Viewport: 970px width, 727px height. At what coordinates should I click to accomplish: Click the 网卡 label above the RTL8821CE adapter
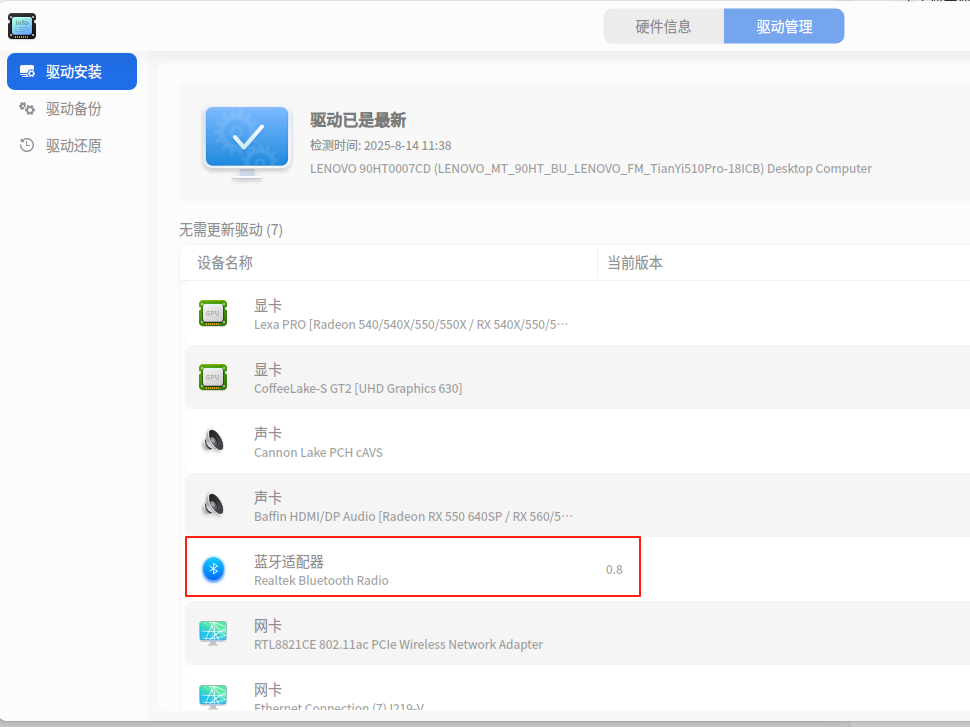pos(268,626)
